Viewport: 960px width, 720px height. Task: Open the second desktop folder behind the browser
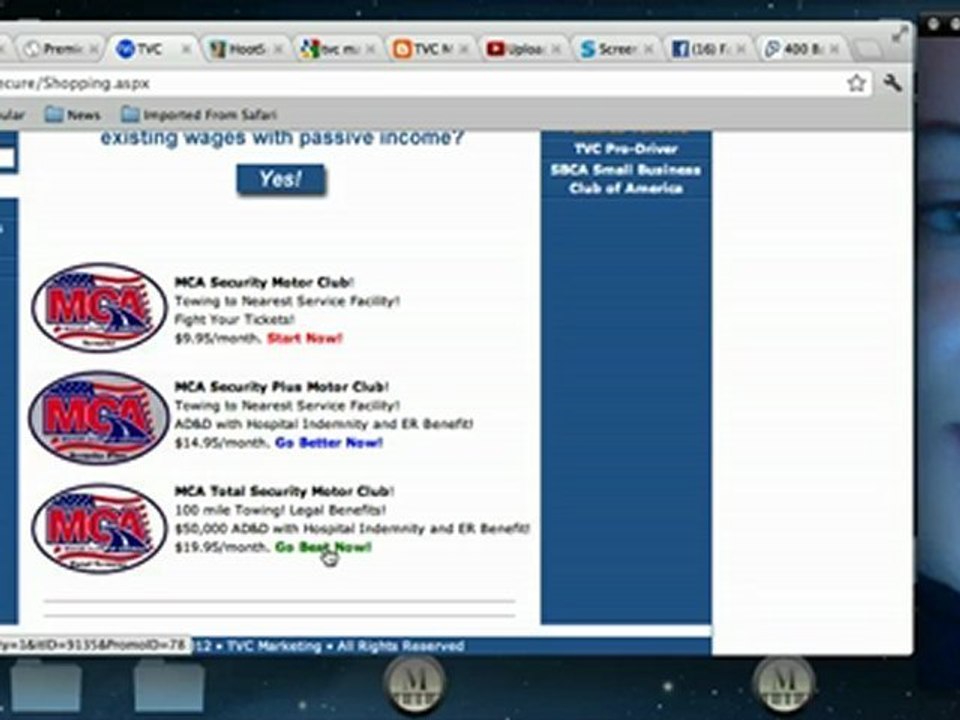pyautogui.click(x=169, y=684)
